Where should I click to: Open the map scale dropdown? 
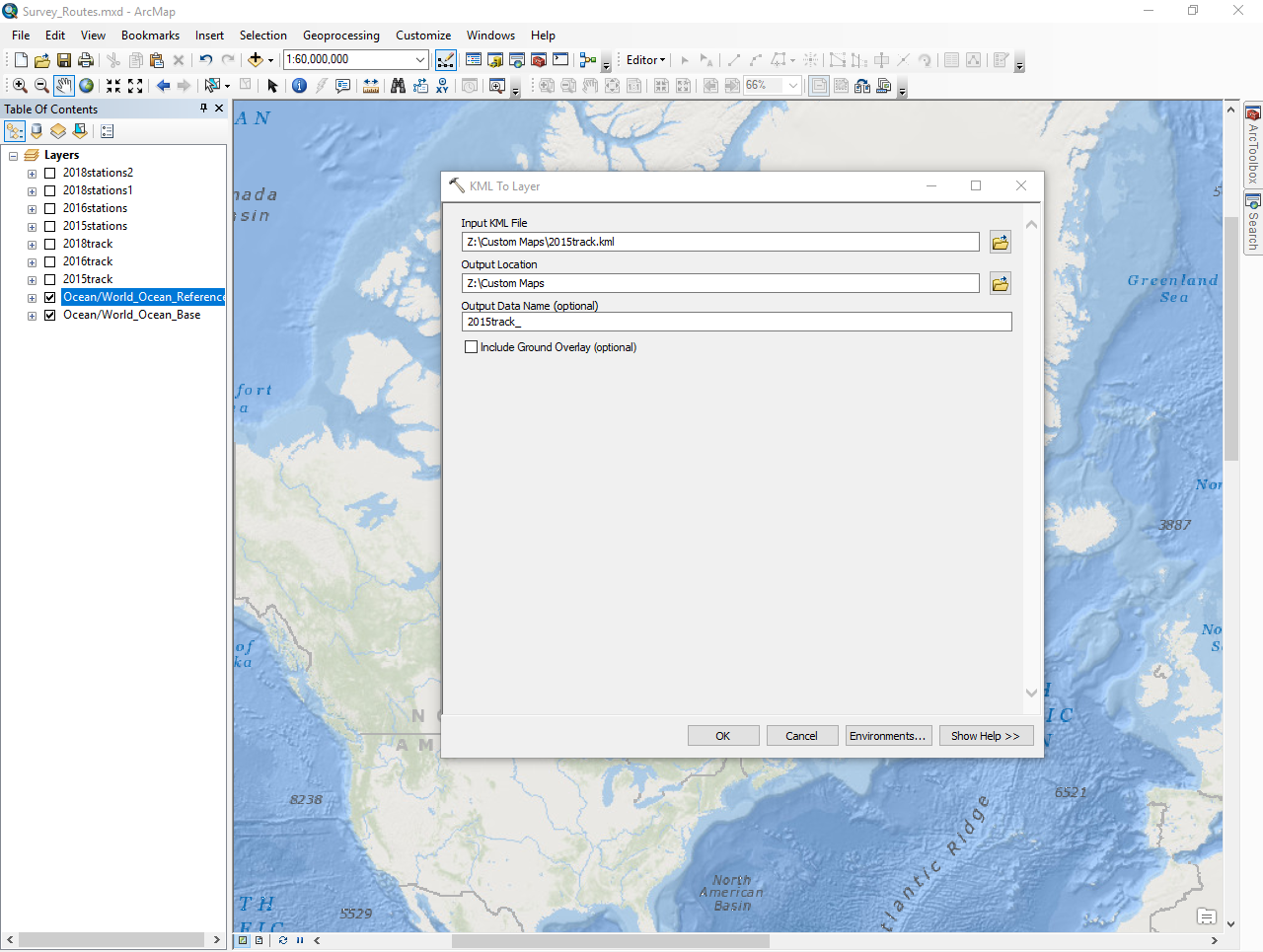tap(420, 60)
